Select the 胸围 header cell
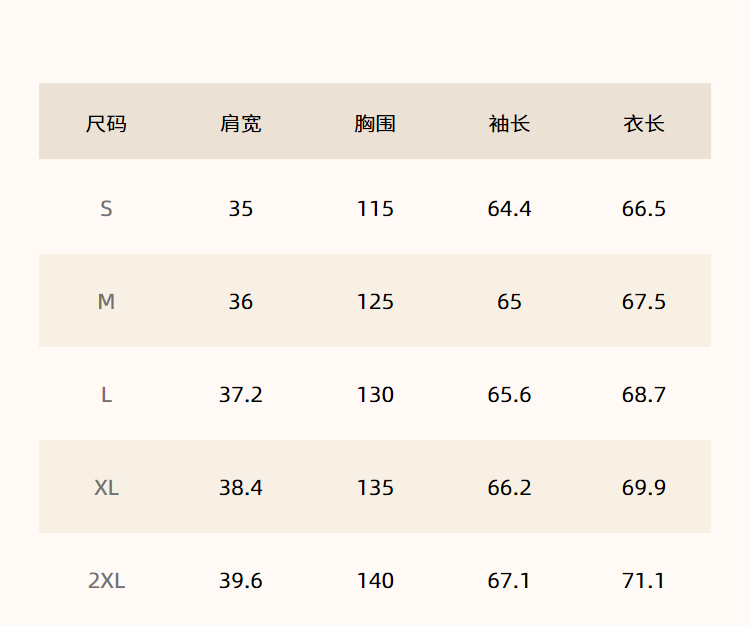The width and height of the screenshot is (750, 626). (x=375, y=124)
